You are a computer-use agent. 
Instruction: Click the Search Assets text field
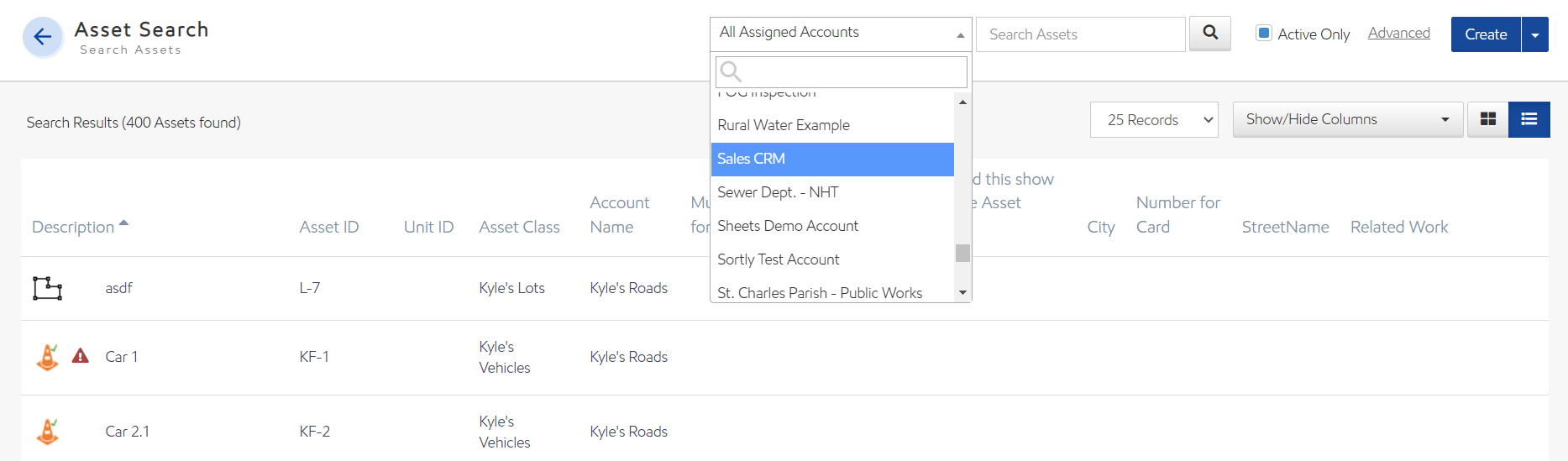click(1080, 34)
